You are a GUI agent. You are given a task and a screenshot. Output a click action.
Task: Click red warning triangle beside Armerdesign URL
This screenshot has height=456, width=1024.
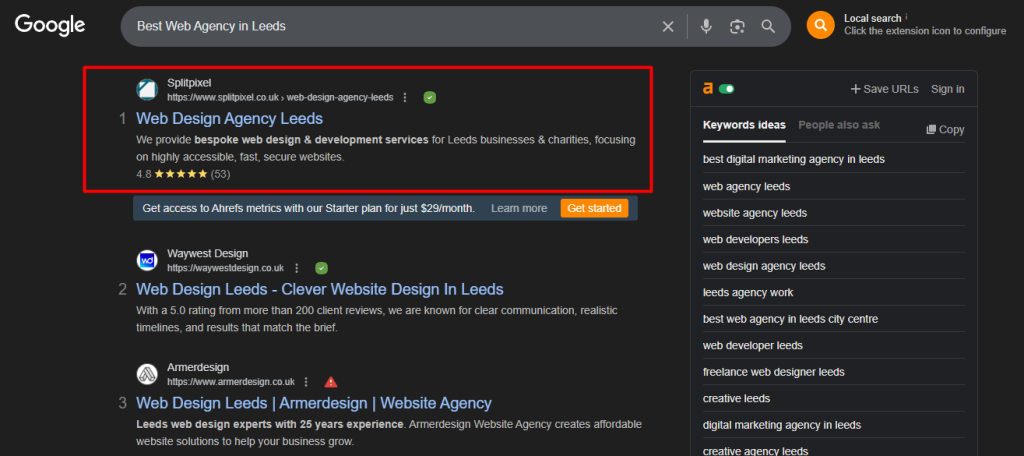[331, 382]
